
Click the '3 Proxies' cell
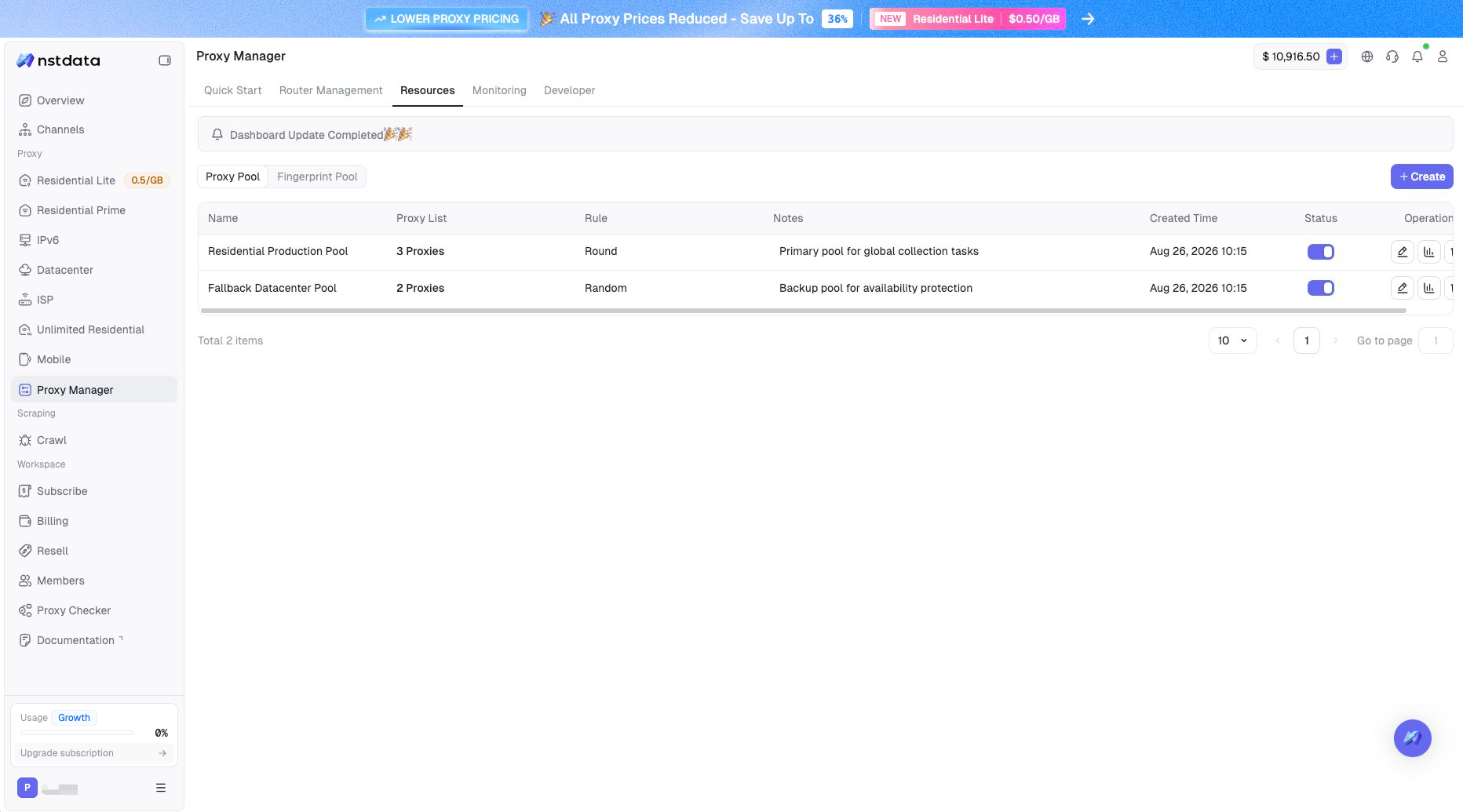point(420,251)
